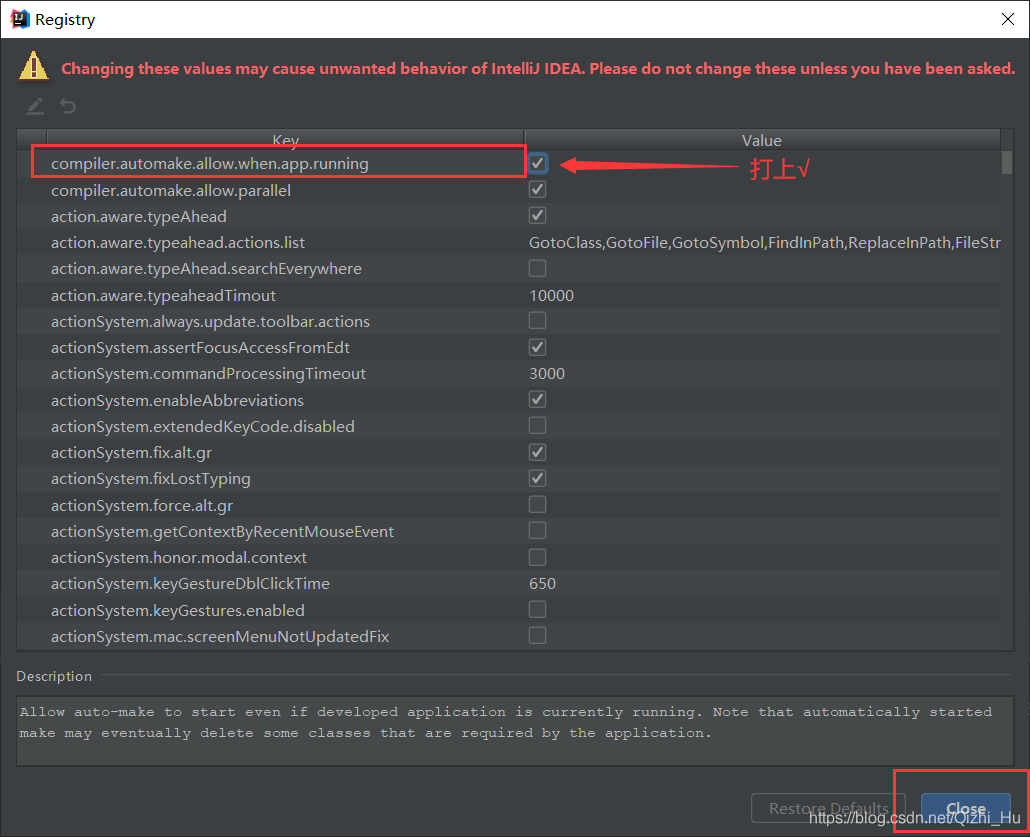
Task: Click the Value column header
Action: (762, 140)
